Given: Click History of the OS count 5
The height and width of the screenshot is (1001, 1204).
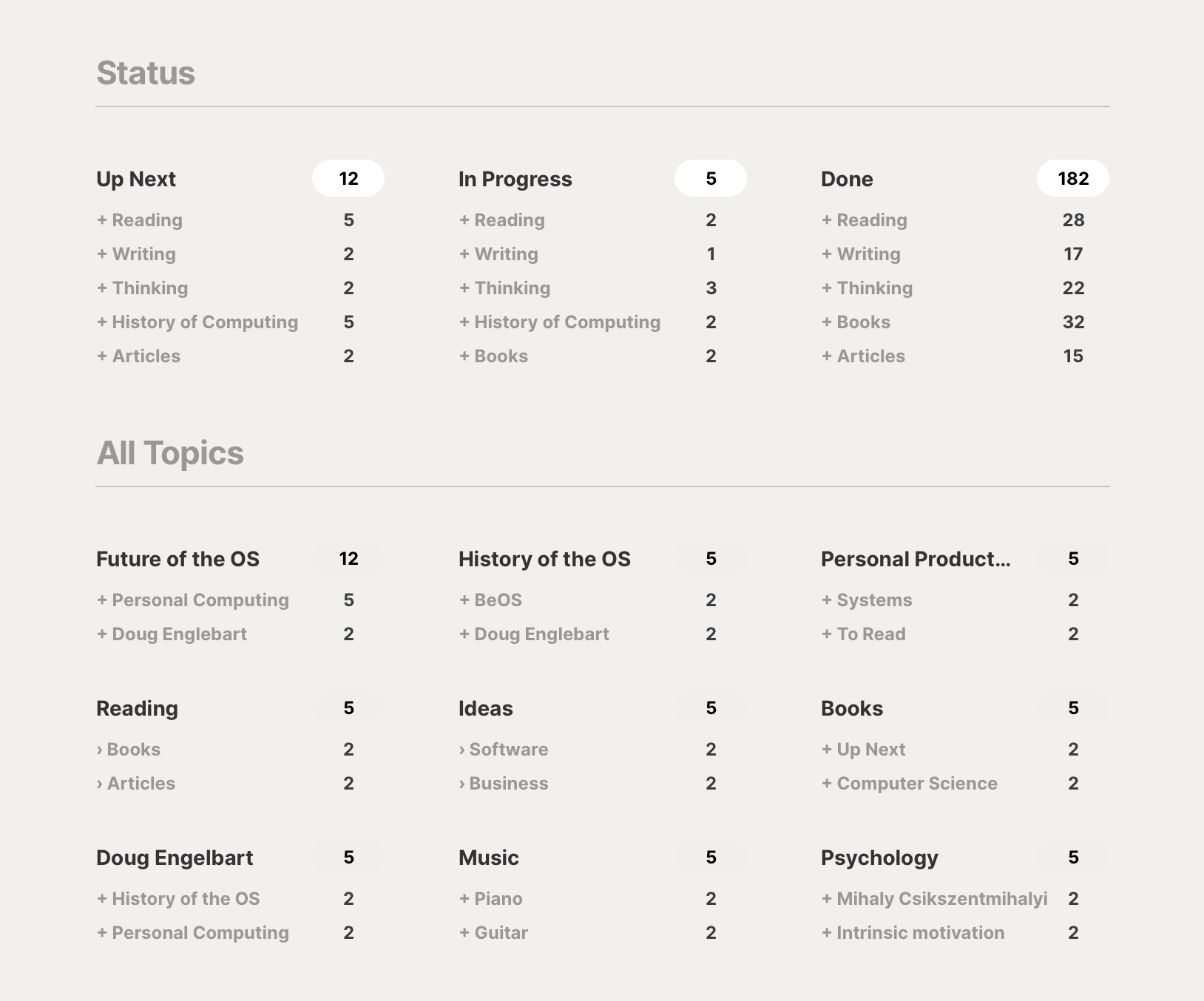Looking at the screenshot, I should click(711, 558).
